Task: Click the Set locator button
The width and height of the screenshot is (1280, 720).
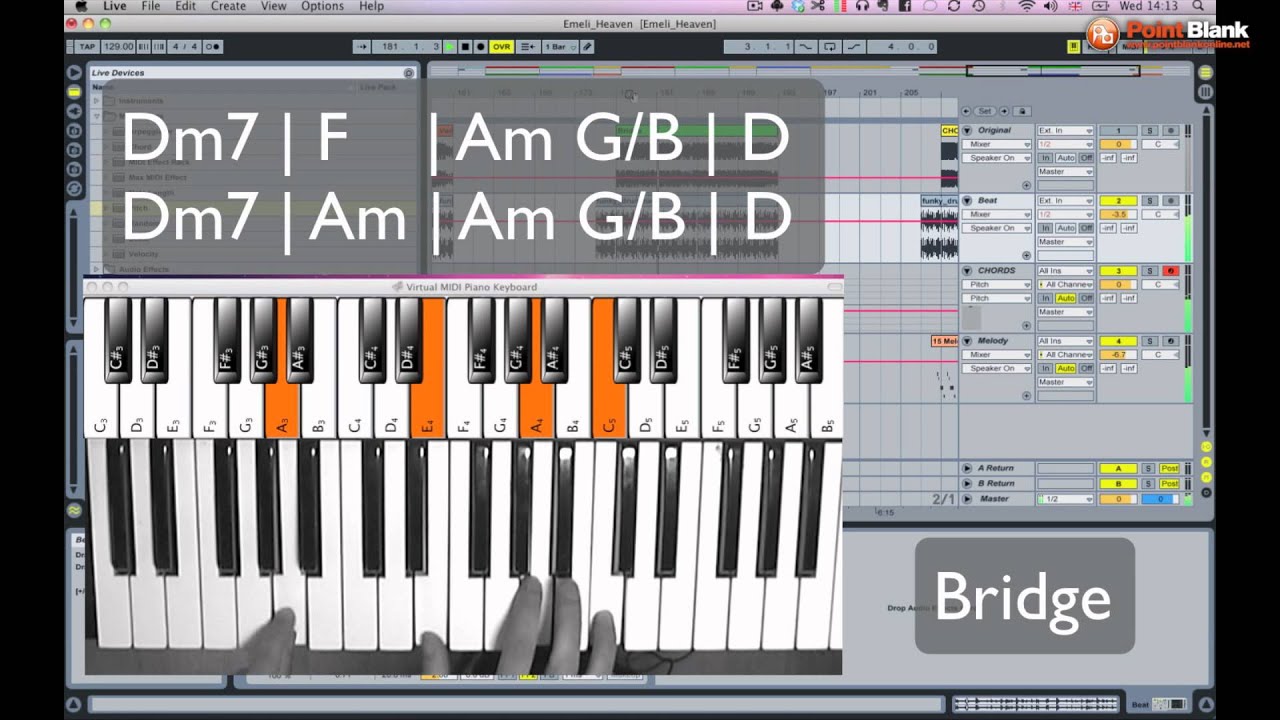Action: pos(985,111)
